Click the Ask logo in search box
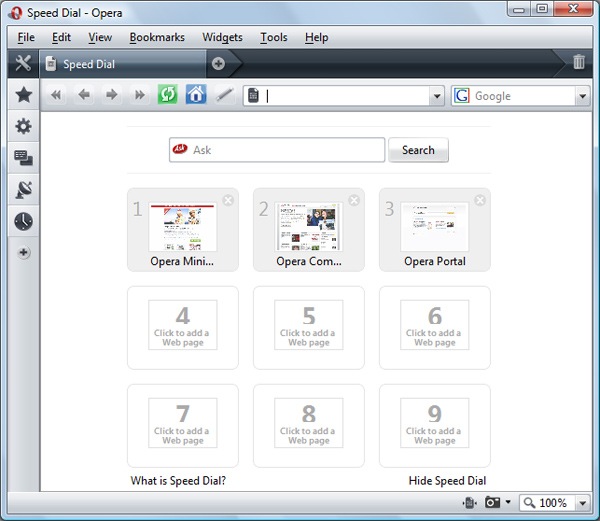600x521 pixels. pyautogui.click(x=180, y=149)
